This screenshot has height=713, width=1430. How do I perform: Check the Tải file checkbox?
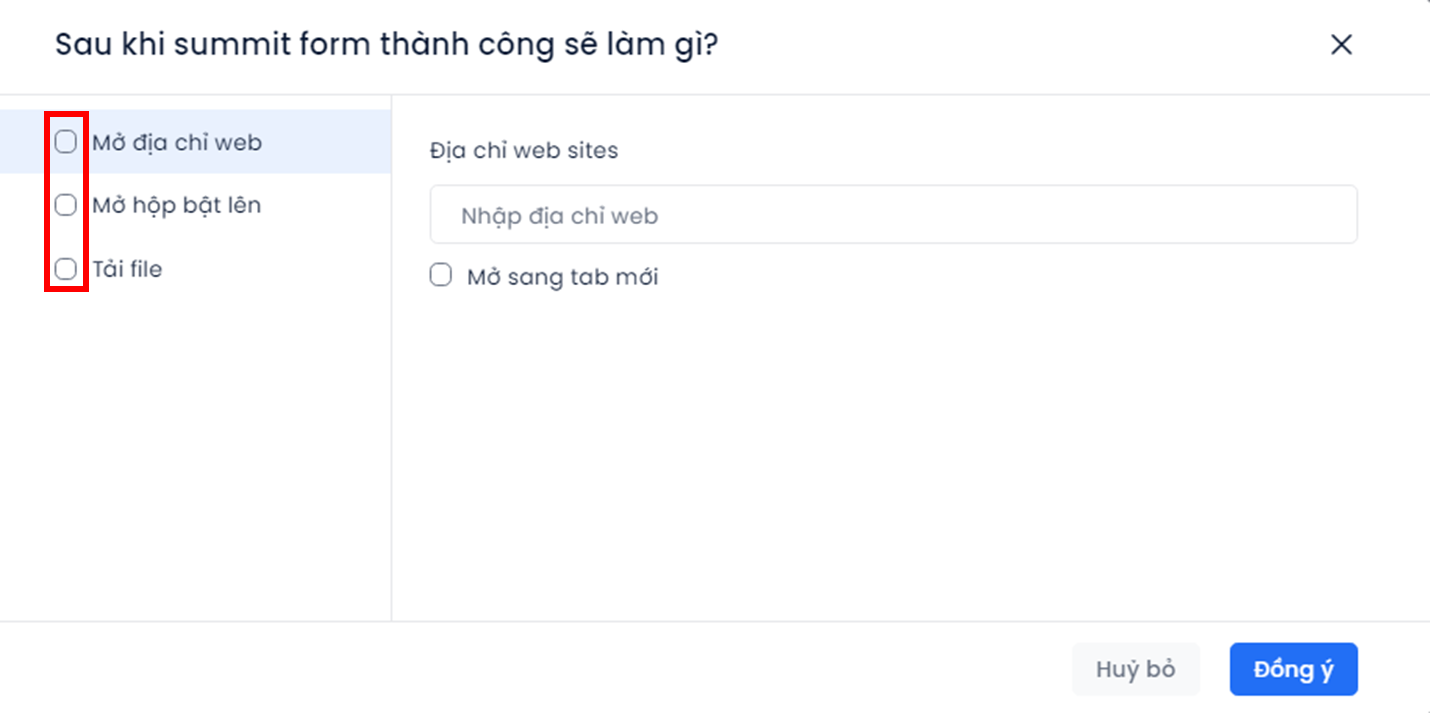(65, 269)
